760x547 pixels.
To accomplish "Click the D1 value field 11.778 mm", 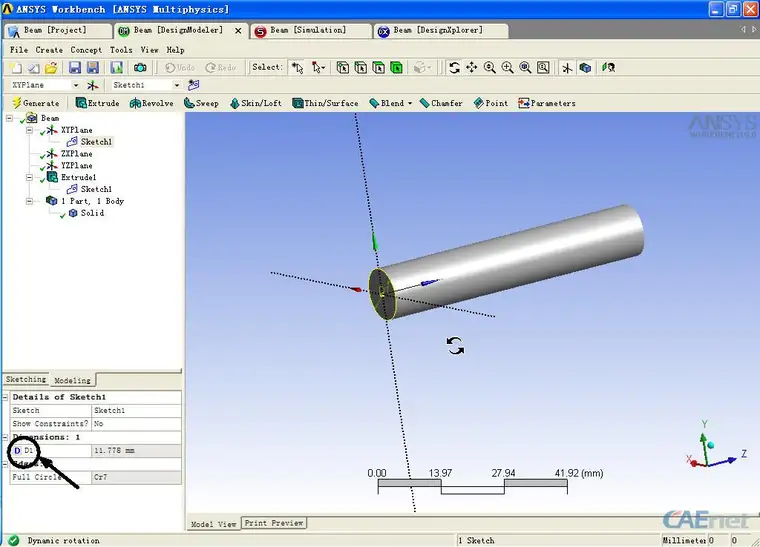I will tap(136, 451).
